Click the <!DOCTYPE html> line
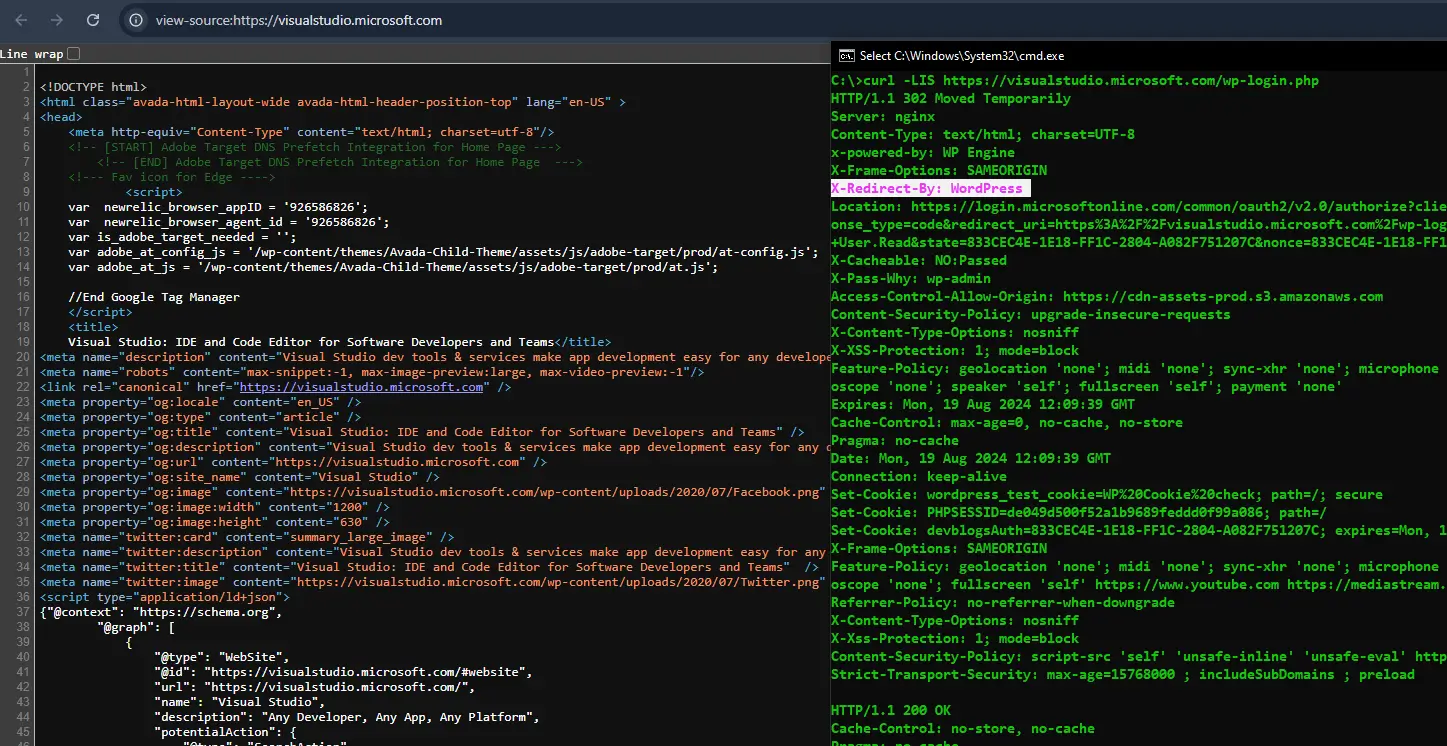Image resolution: width=1447 pixels, height=746 pixels. 93,87
